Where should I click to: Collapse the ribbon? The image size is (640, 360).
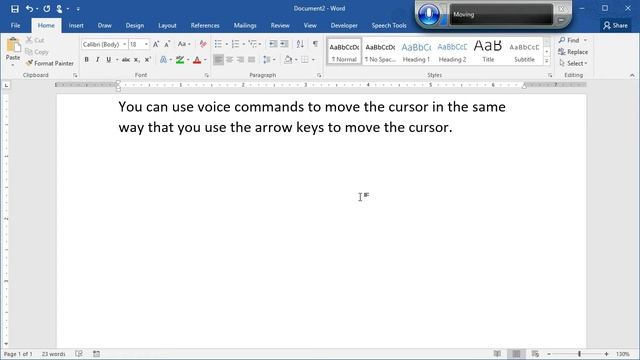pos(632,75)
